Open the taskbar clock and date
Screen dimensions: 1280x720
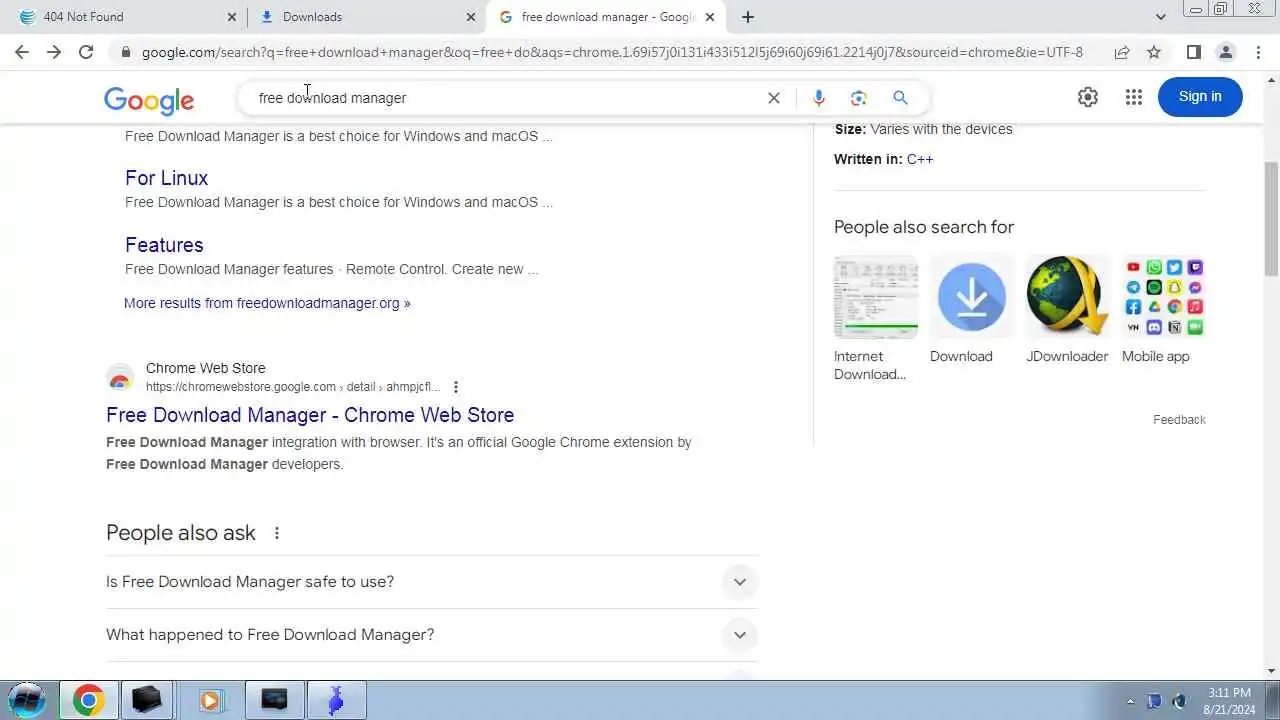[x=1230, y=701]
